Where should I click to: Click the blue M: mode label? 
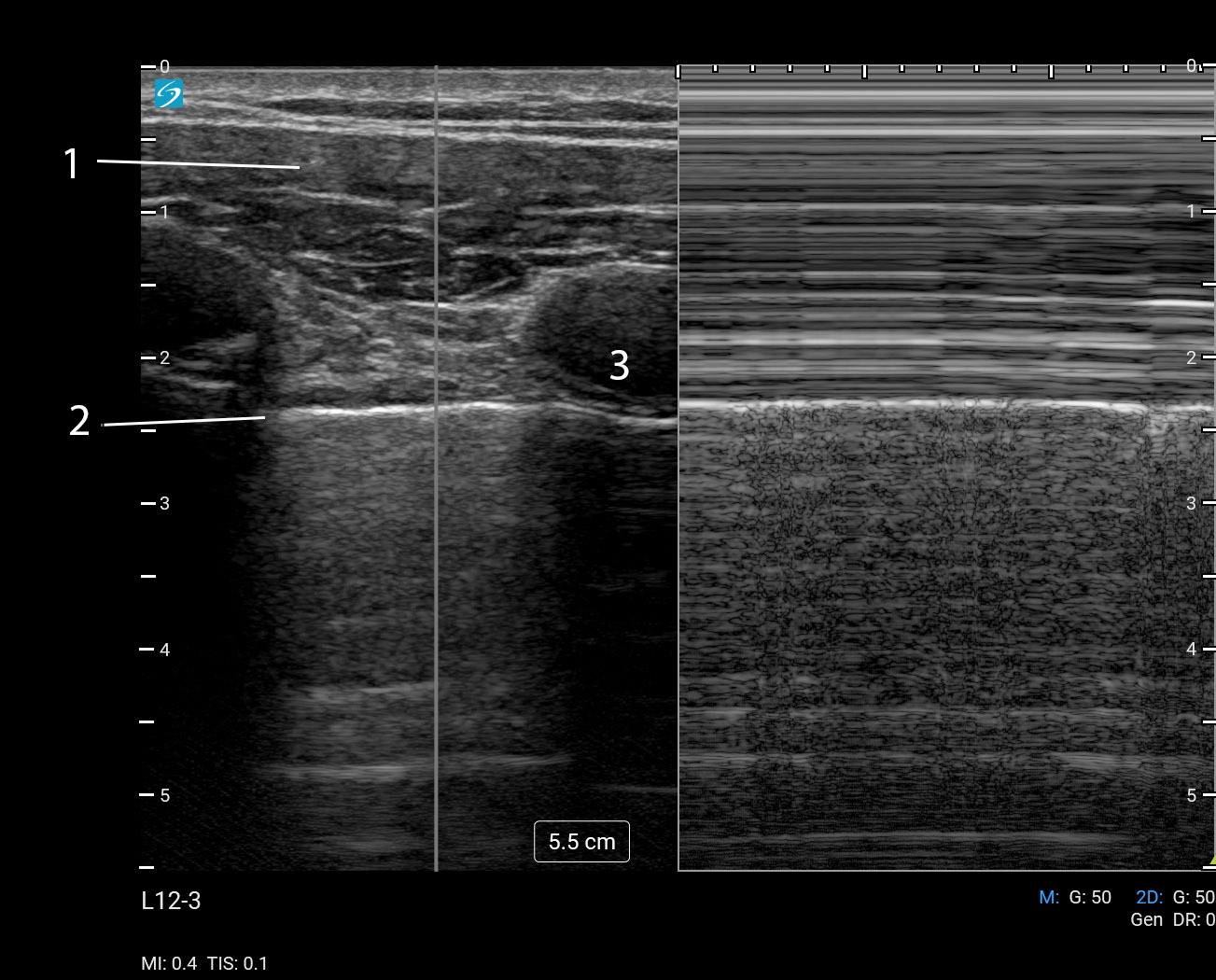coord(1049,897)
